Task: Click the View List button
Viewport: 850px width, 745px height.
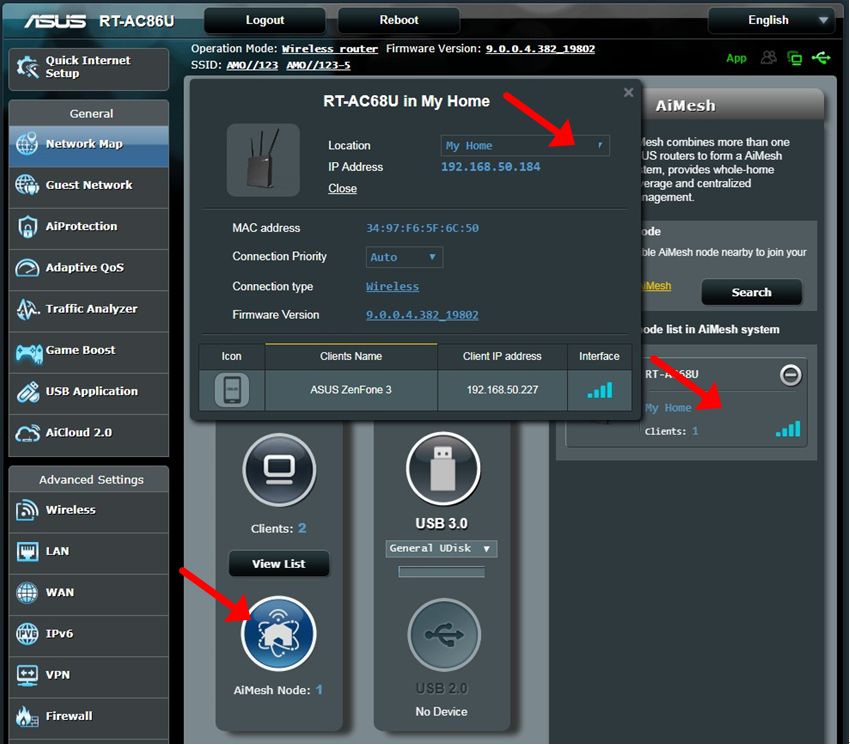Action: [279, 564]
